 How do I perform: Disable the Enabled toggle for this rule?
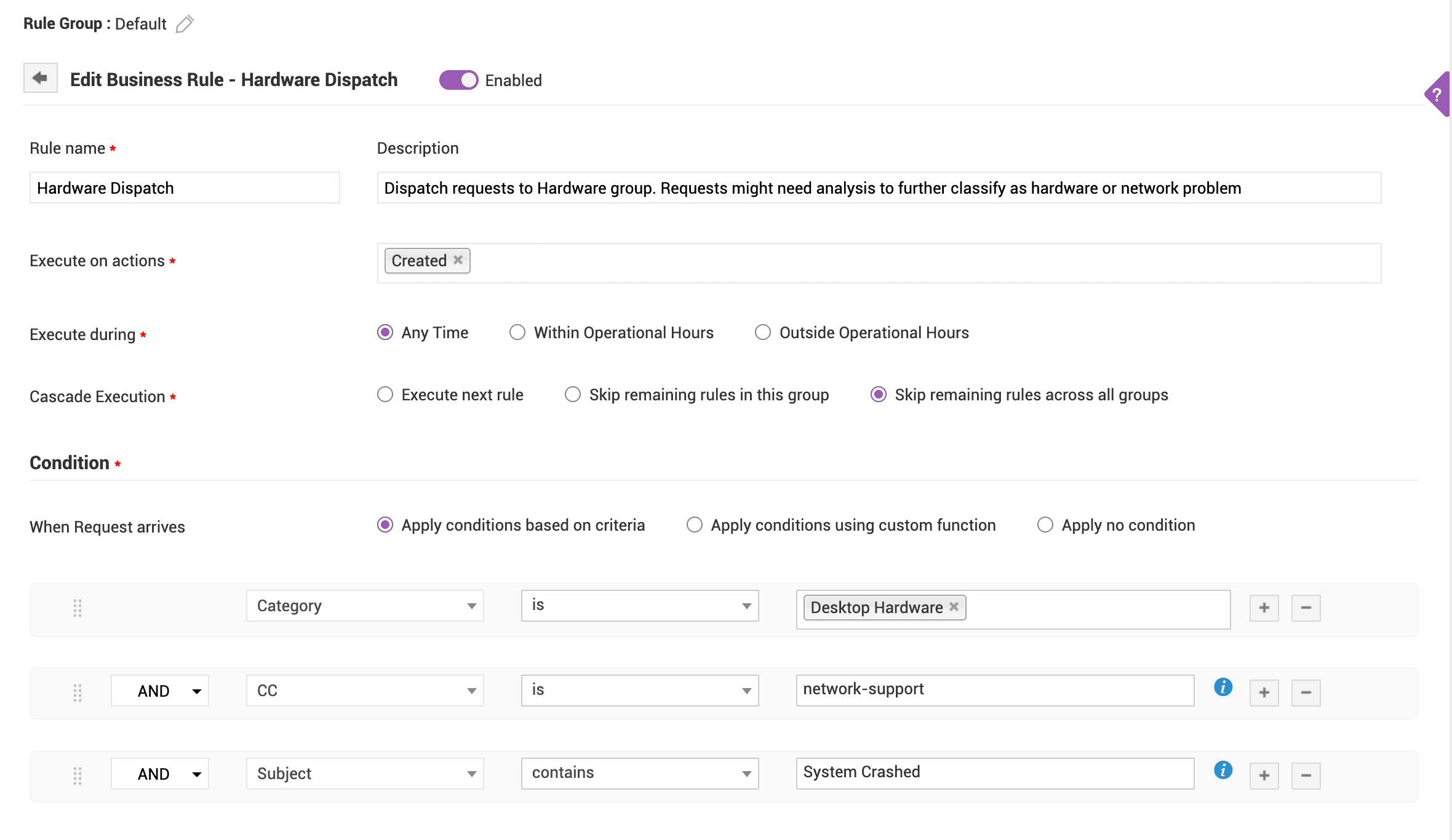[x=458, y=79]
